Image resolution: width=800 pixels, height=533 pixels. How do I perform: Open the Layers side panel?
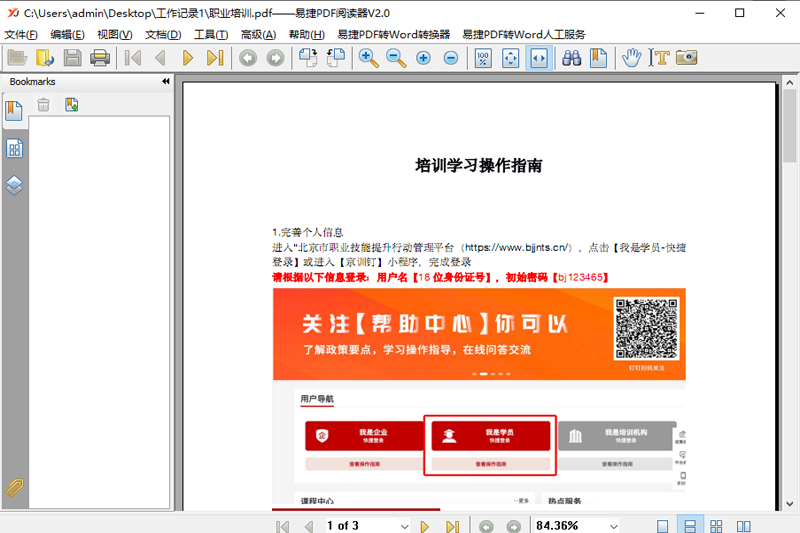click(15, 186)
